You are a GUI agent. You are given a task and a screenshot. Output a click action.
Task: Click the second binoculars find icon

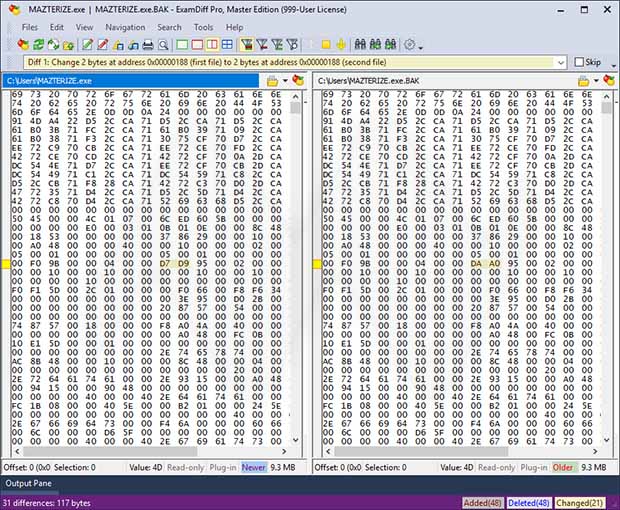[x=375, y=45]
